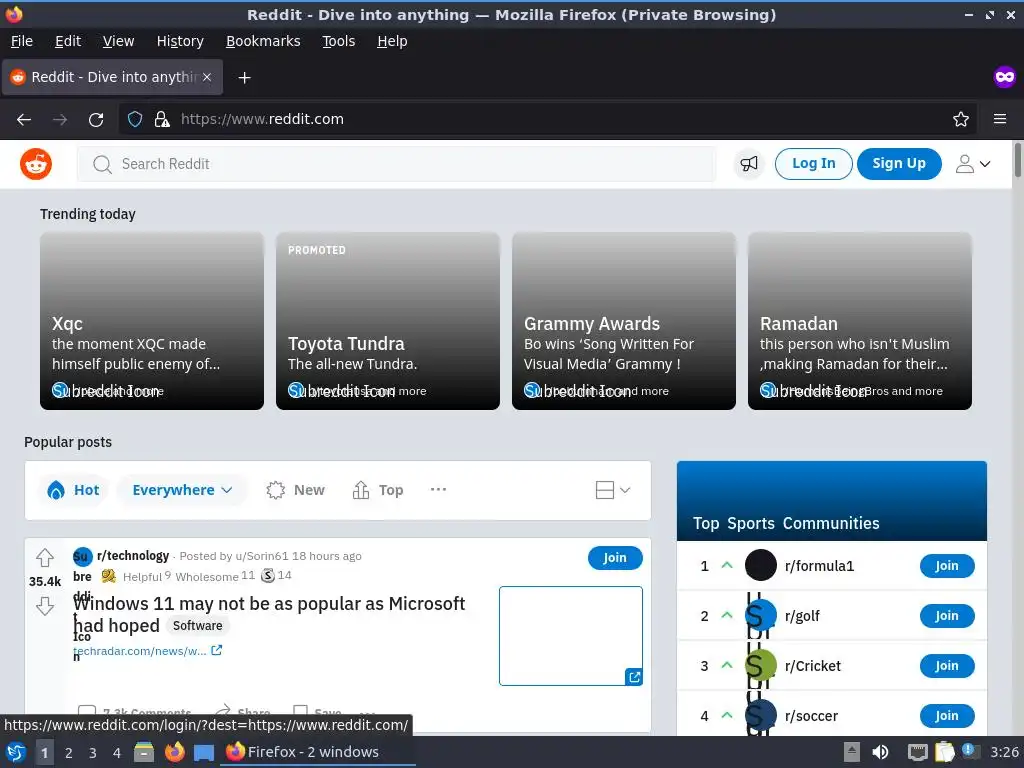
Task: Click the private browsing mask icon
Action: point(1004,77)
